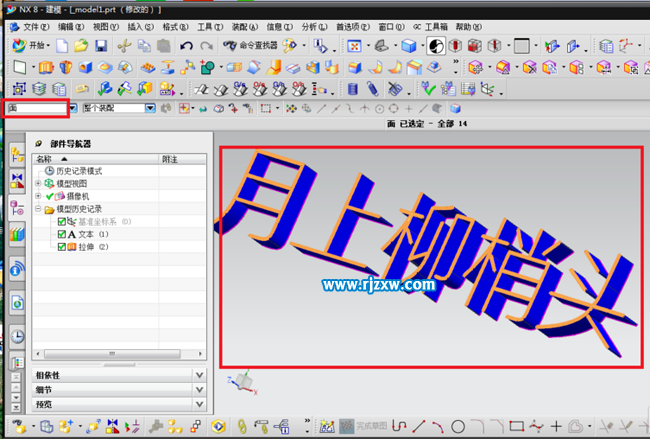Screen dimensions: 650x439
Task: Click the blue block primitive icon
Action: 85,67
